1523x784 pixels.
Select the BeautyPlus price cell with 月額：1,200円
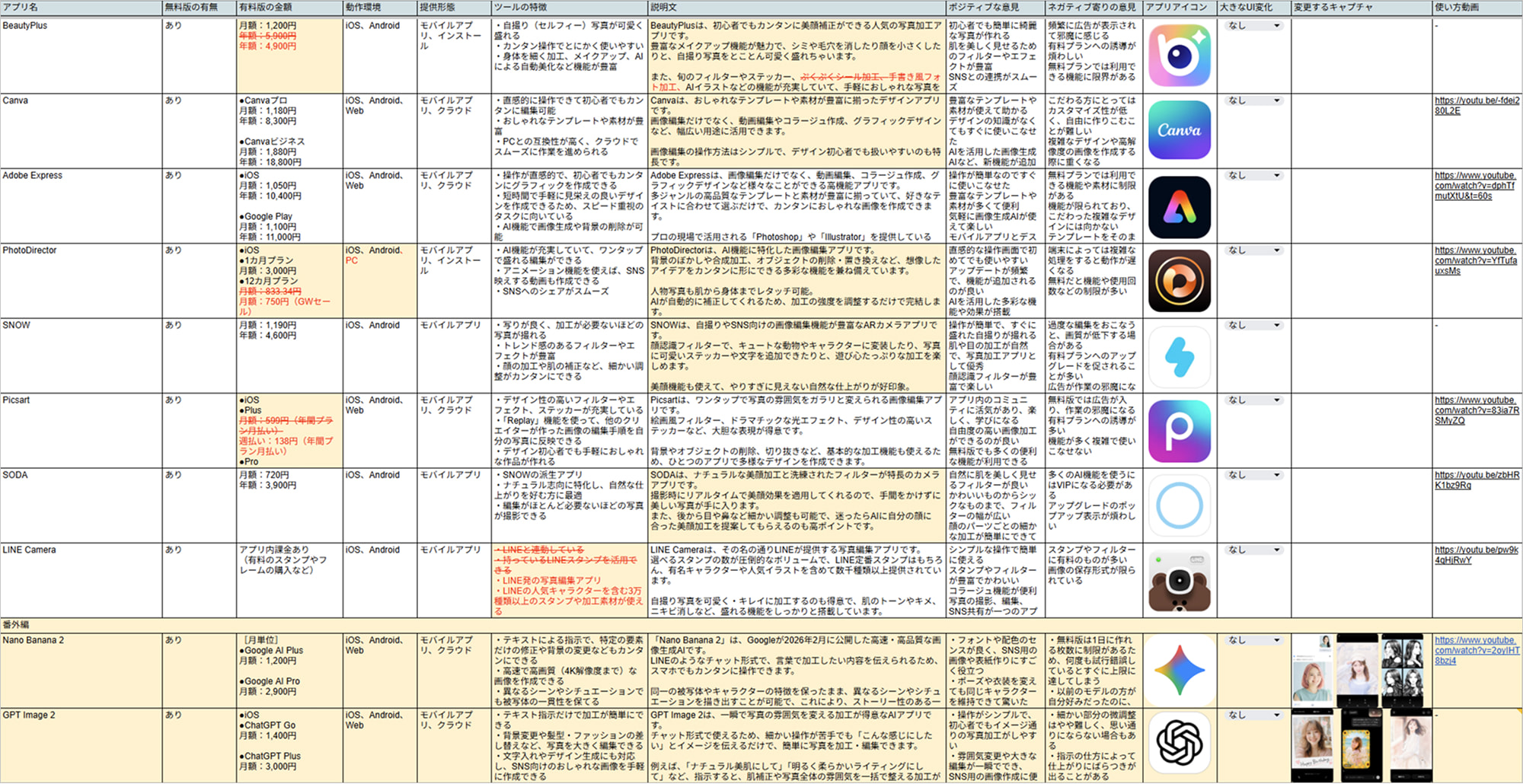pos(289,56)
